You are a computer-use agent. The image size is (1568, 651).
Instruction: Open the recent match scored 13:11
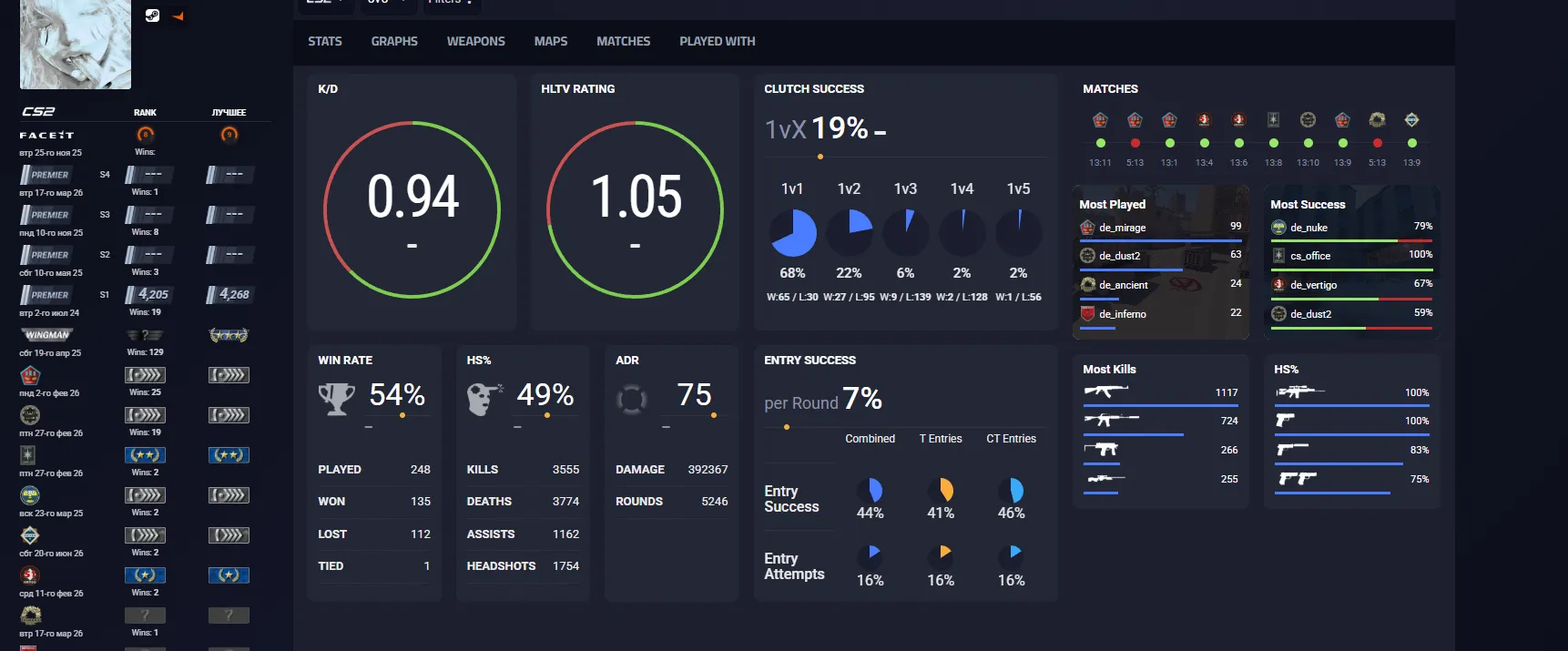(1100, 141)
